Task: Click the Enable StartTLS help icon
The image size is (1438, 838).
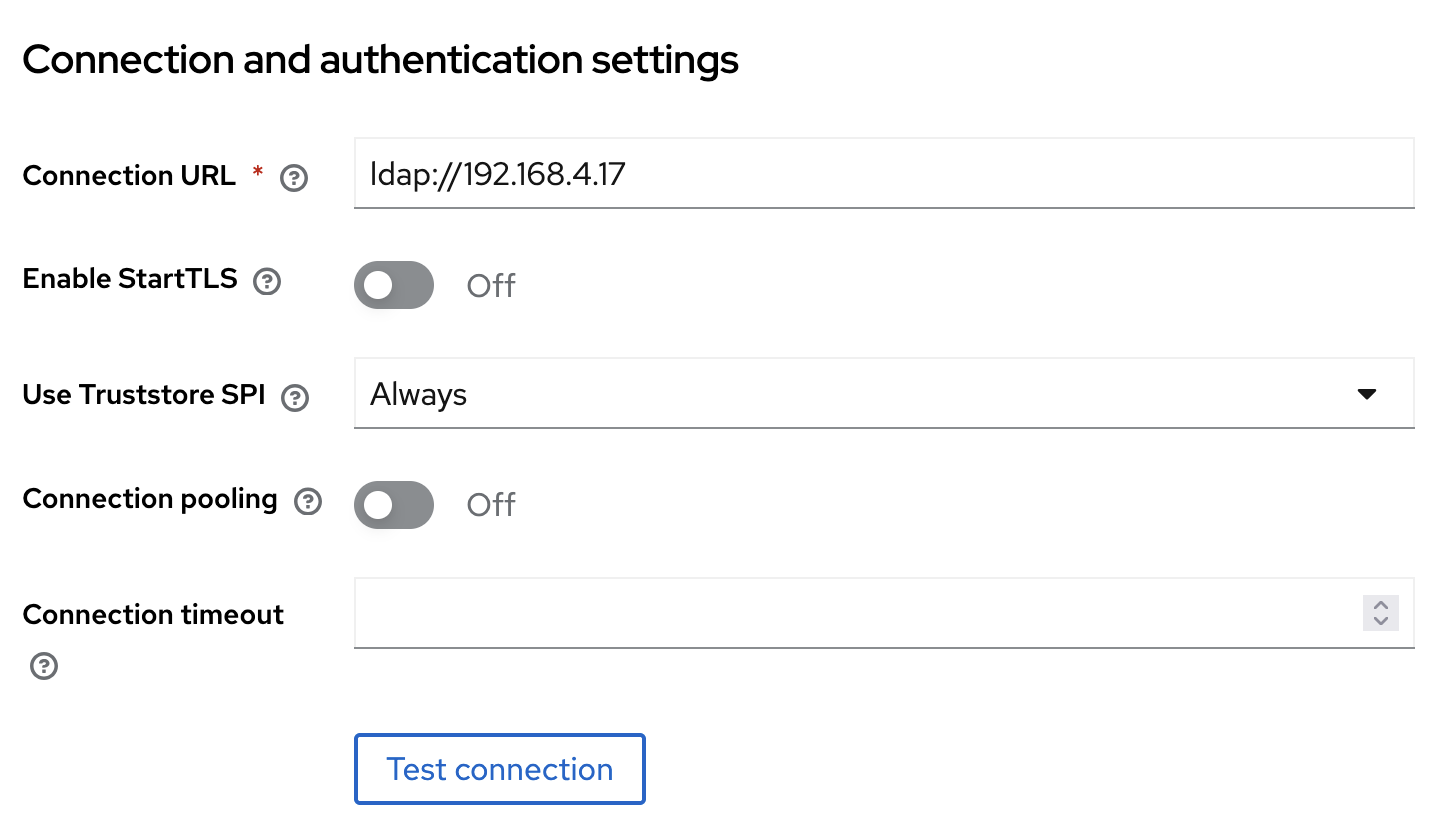Action: [x=266, y=282]
